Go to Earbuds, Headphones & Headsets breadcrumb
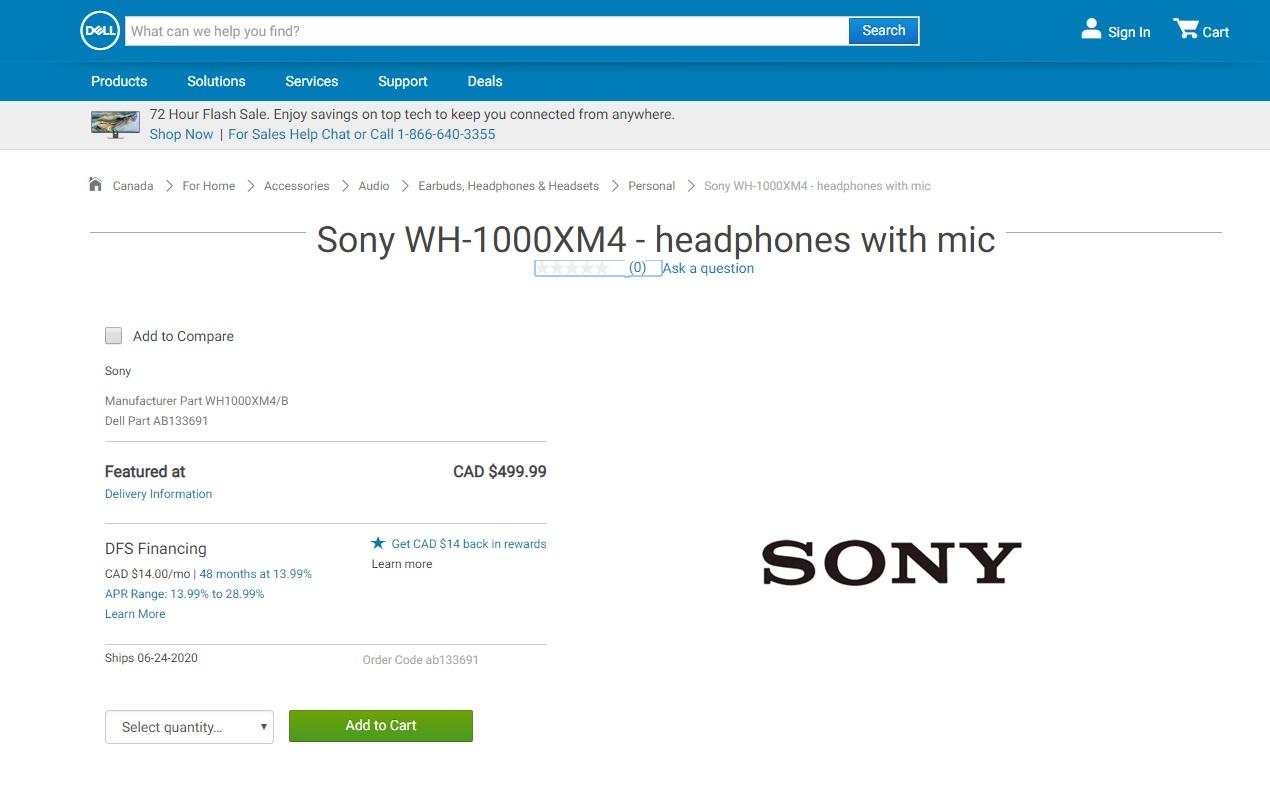 509,186
